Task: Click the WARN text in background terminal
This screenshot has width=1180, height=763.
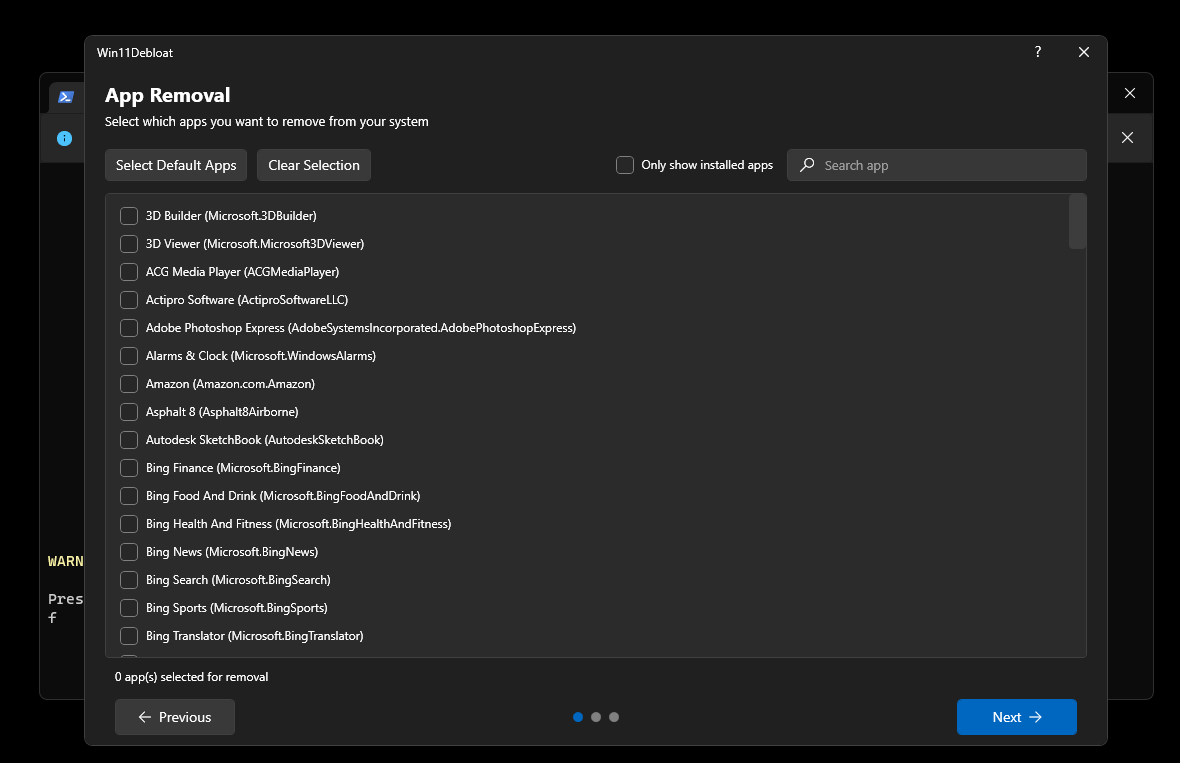Action: [65, 561]
